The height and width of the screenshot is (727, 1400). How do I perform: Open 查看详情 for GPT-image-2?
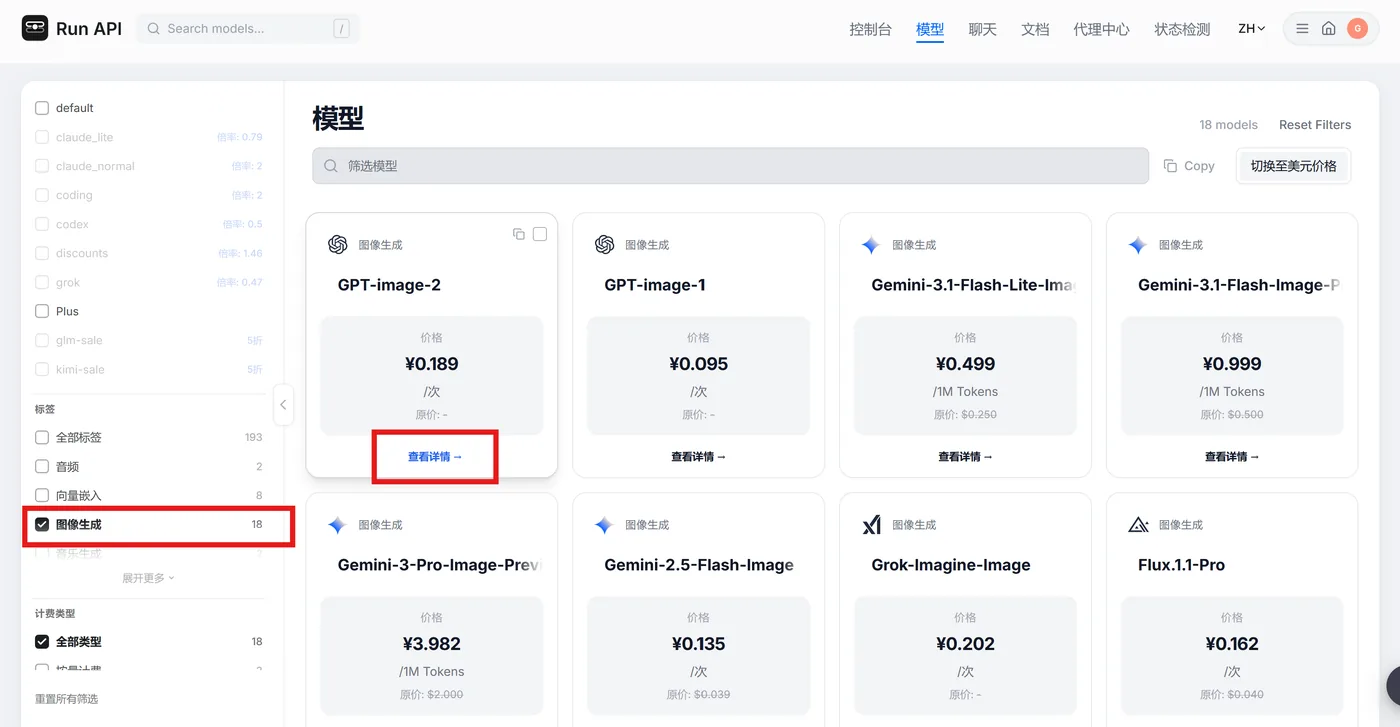[435, 457]
